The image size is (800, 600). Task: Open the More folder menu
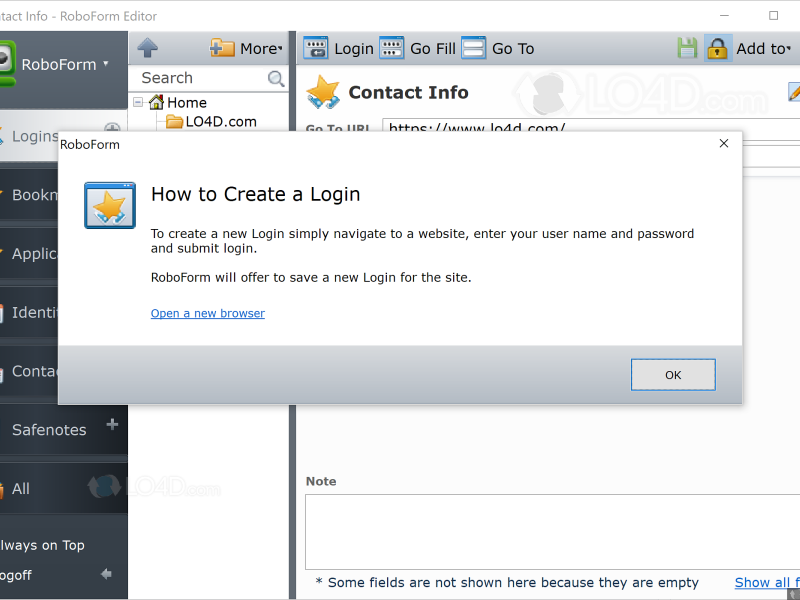coord(246,48)
